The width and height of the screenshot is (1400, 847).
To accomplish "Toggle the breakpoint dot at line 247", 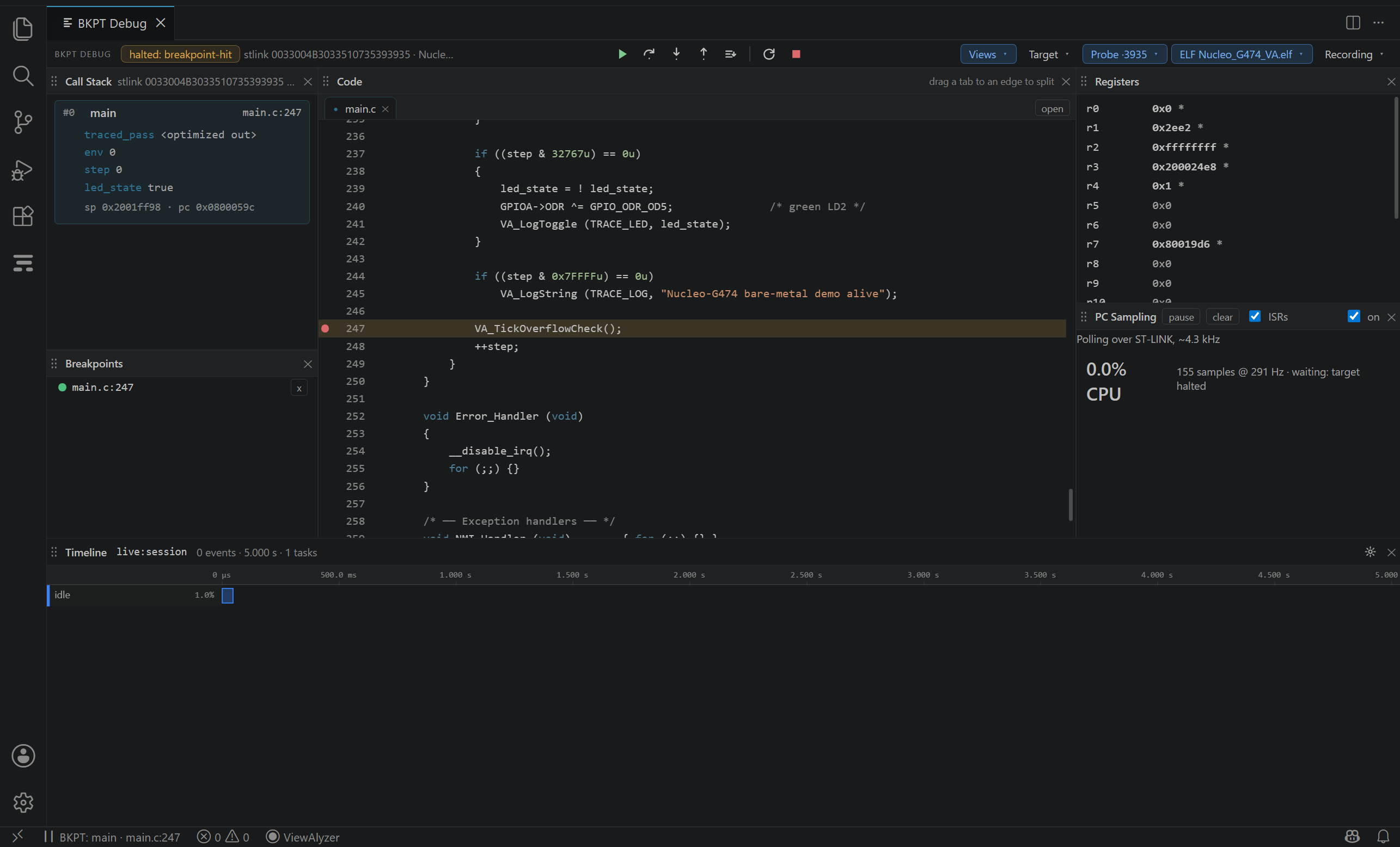I will click(325, 328).
